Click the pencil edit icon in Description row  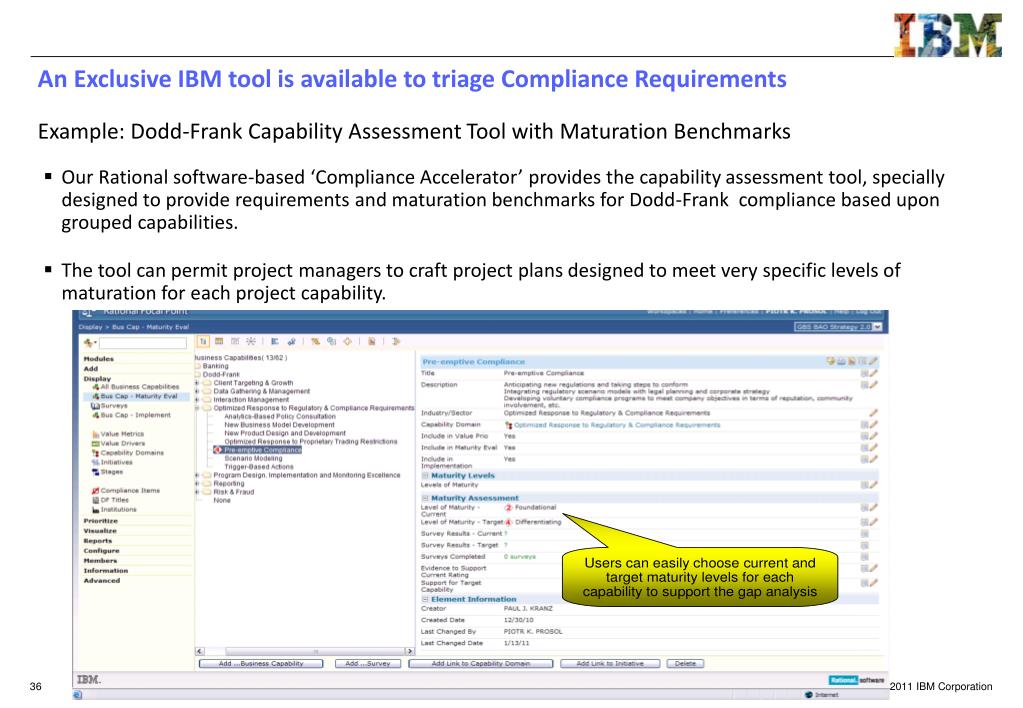tap(873, 385)
